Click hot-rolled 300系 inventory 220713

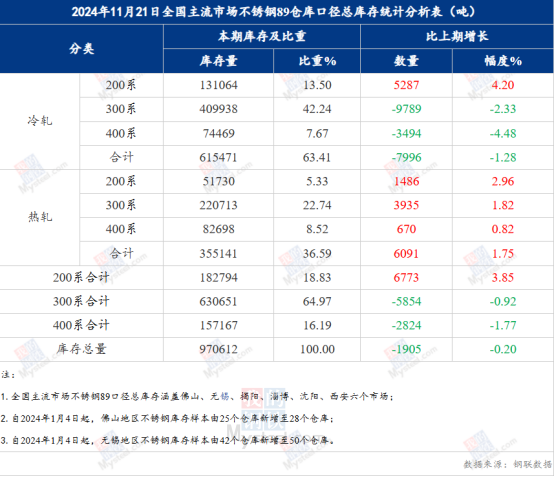tap(218, 206)
